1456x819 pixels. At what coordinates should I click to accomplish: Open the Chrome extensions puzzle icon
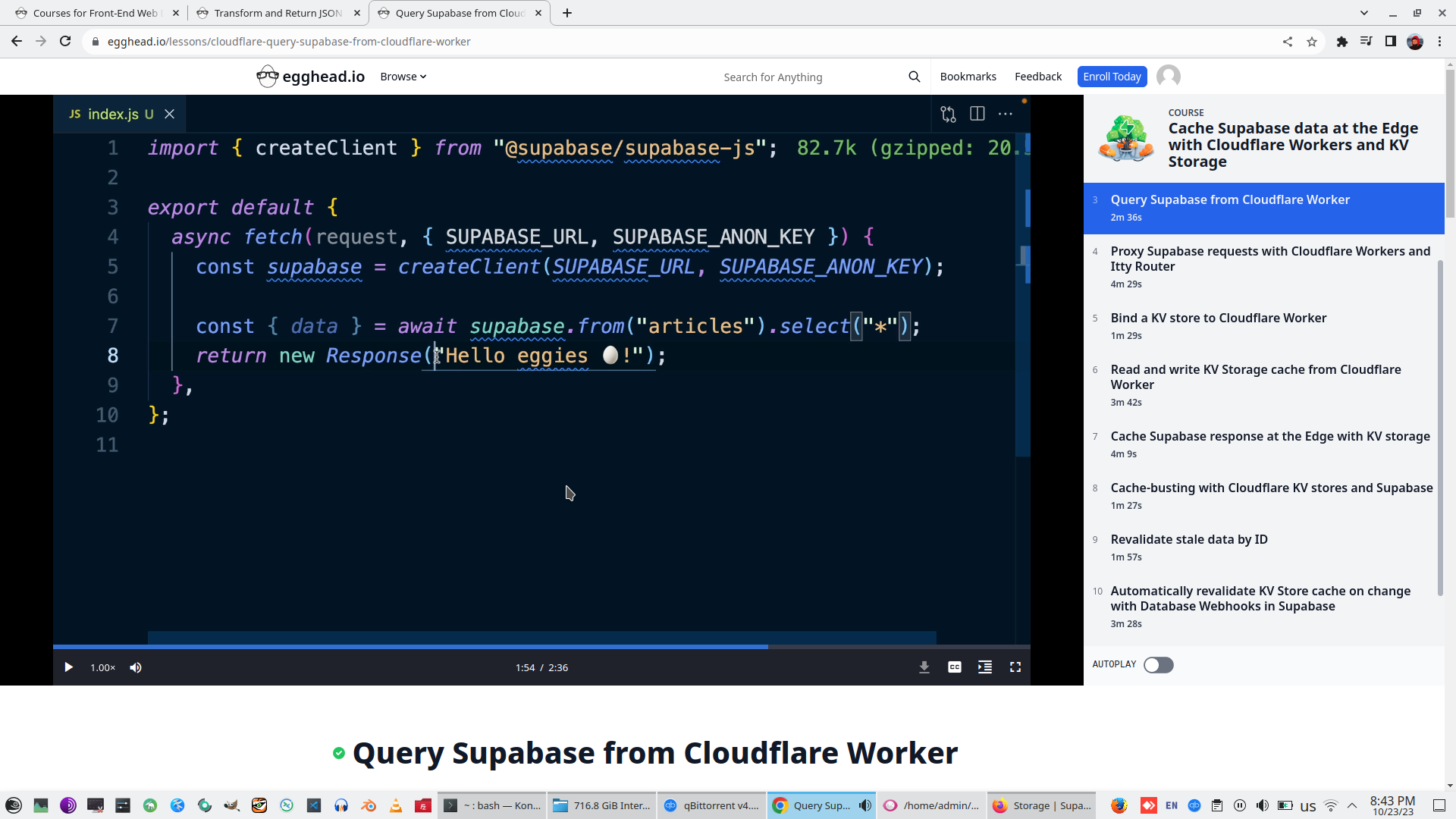1341,42
